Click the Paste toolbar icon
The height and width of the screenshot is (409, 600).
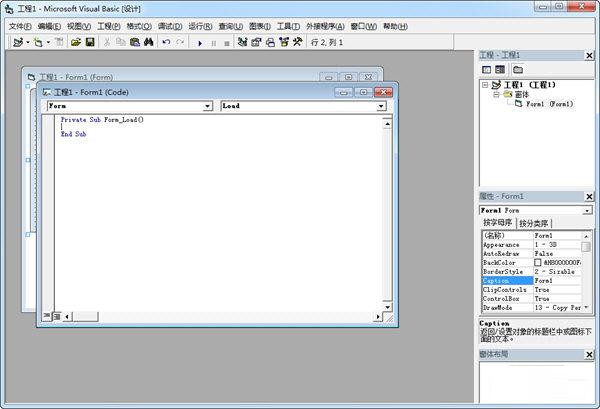coord(135,42)
